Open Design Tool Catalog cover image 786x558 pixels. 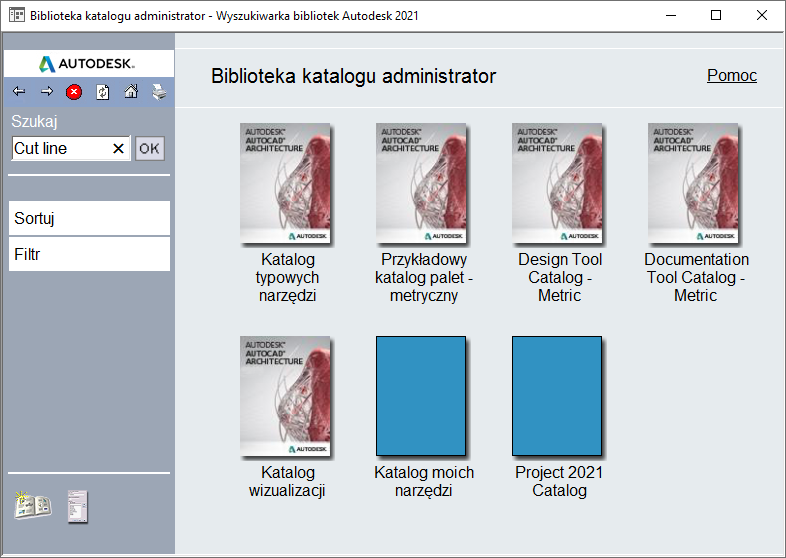(x=557, y=183)
